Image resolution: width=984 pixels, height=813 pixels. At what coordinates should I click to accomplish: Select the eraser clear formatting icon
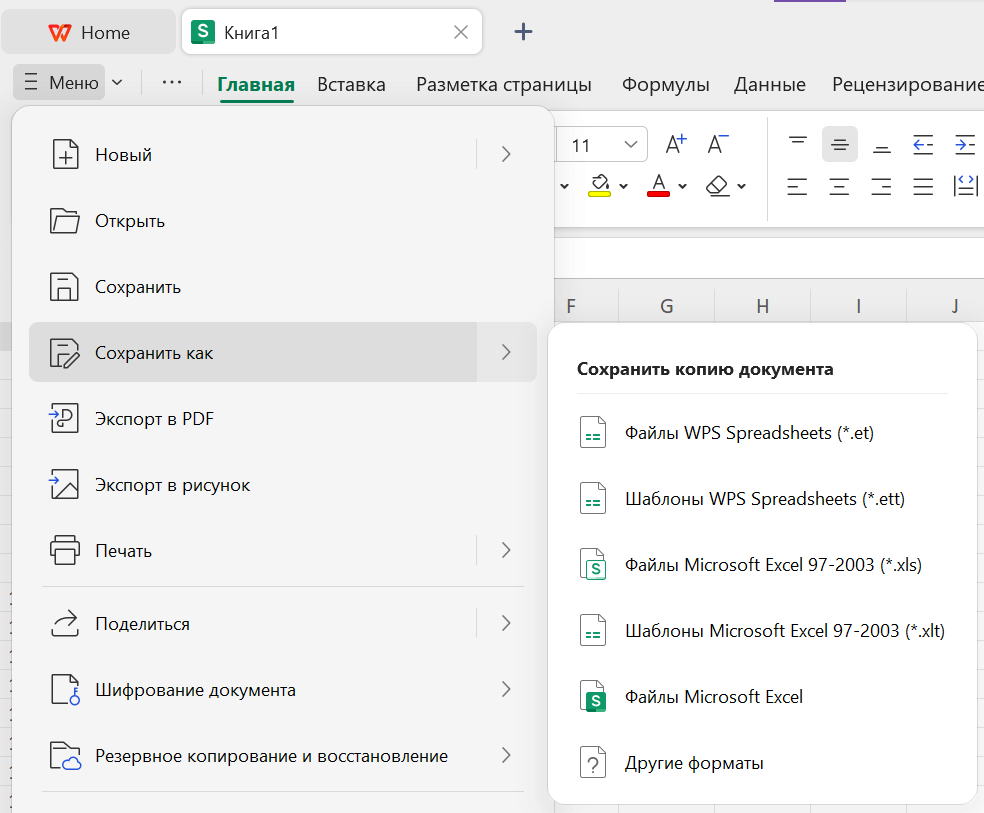tap(717, 186)
